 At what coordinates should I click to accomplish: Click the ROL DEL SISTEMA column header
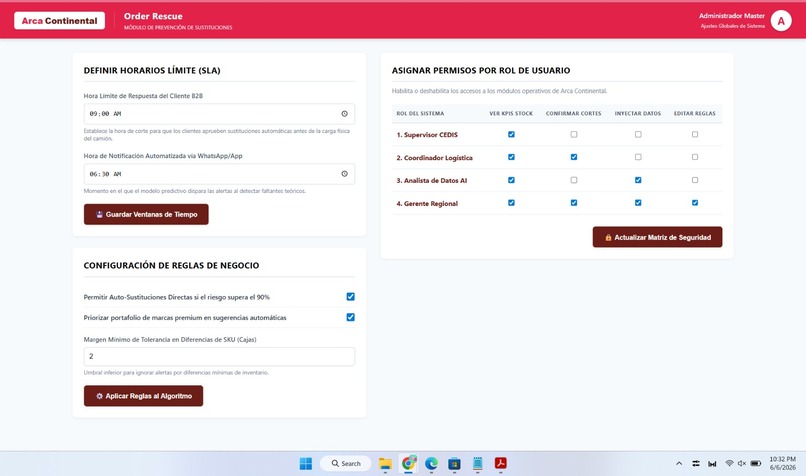420,114
